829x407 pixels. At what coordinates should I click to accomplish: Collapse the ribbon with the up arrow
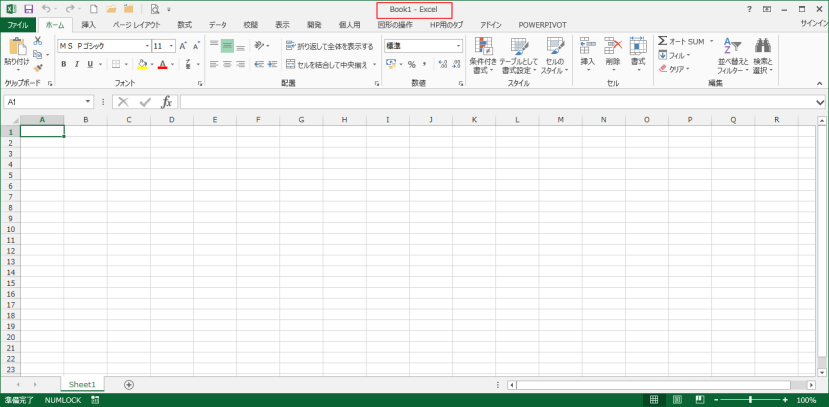[x=820, y=83]
